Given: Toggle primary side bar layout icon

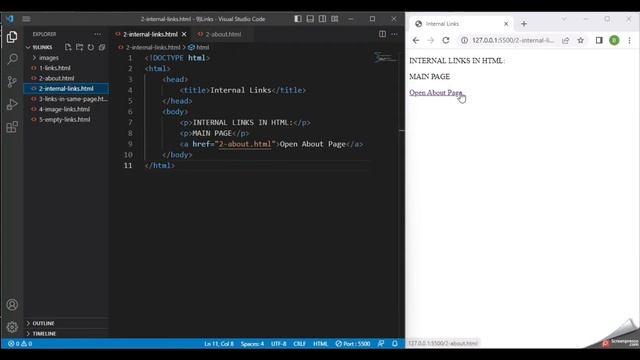Looking at the screenshot, I should tap(298, 19).
